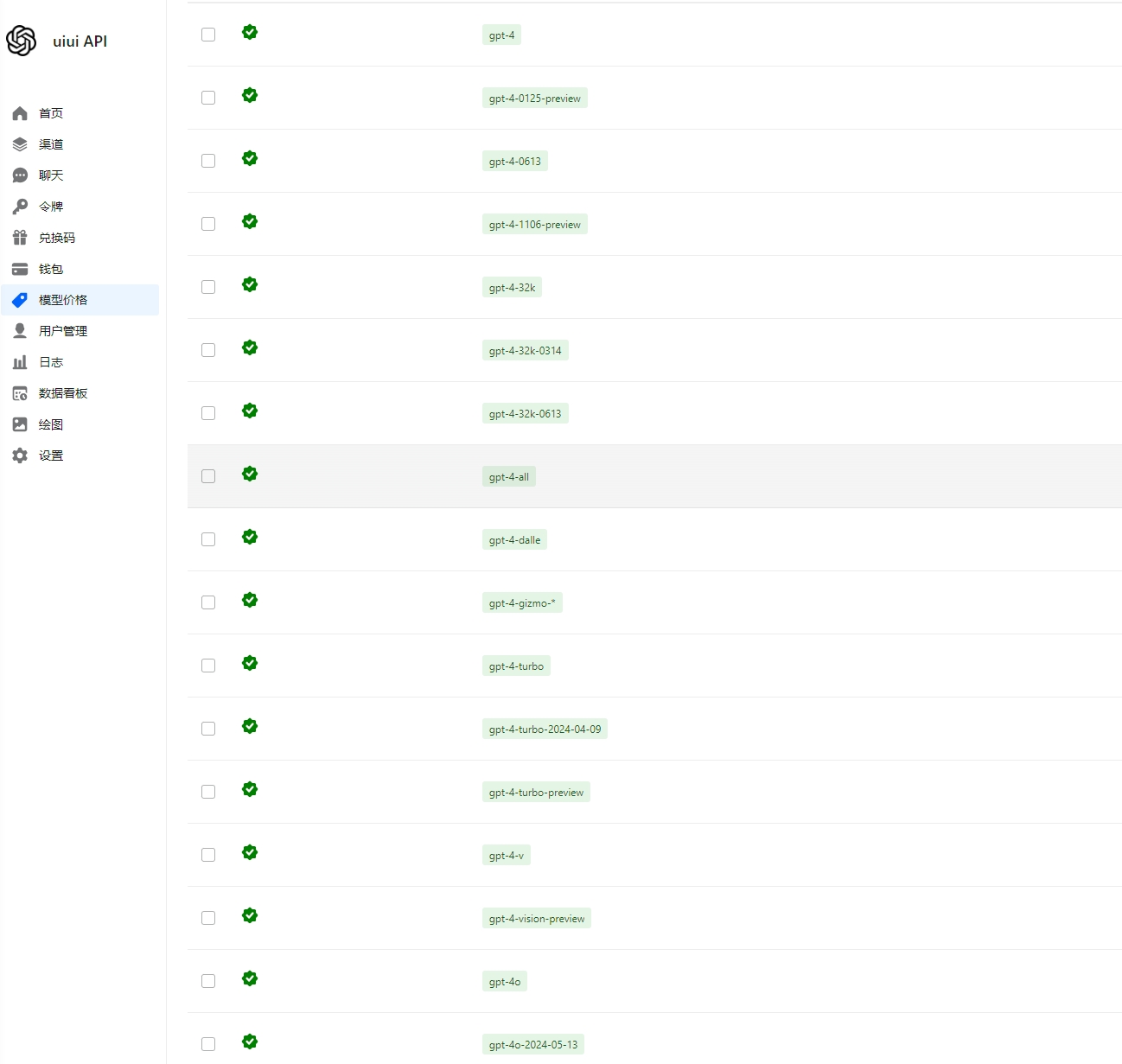The width and height of the screenshot is (1122, 1064).
Task: Select the gpt-4-turbo row checkbox
Action: click(x=208, y=666)
